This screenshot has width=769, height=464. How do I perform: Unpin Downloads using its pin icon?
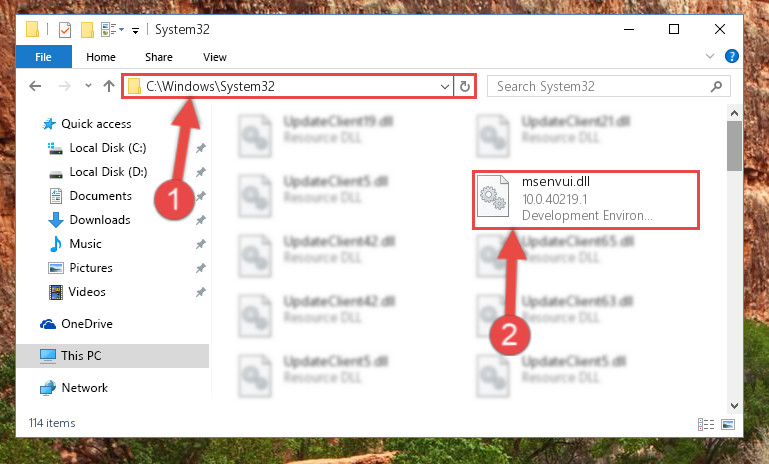(201, 220)
